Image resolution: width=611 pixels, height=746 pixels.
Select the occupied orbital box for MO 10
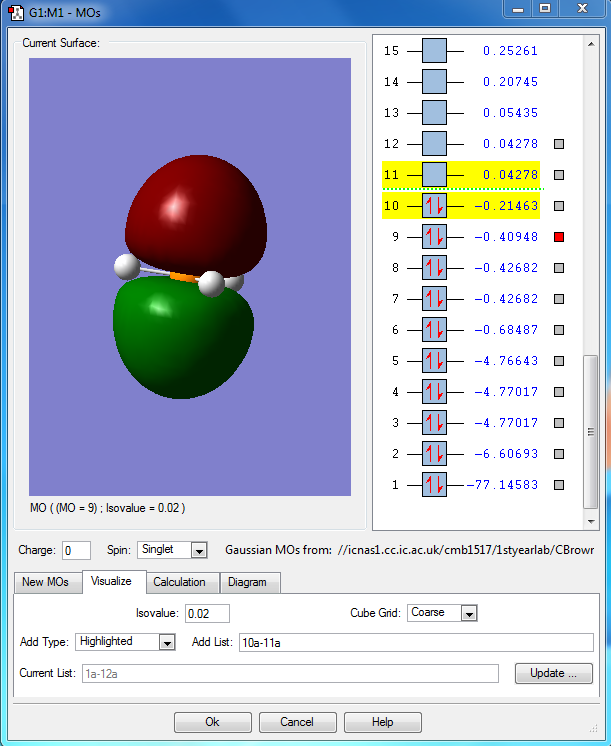[434, 206]
